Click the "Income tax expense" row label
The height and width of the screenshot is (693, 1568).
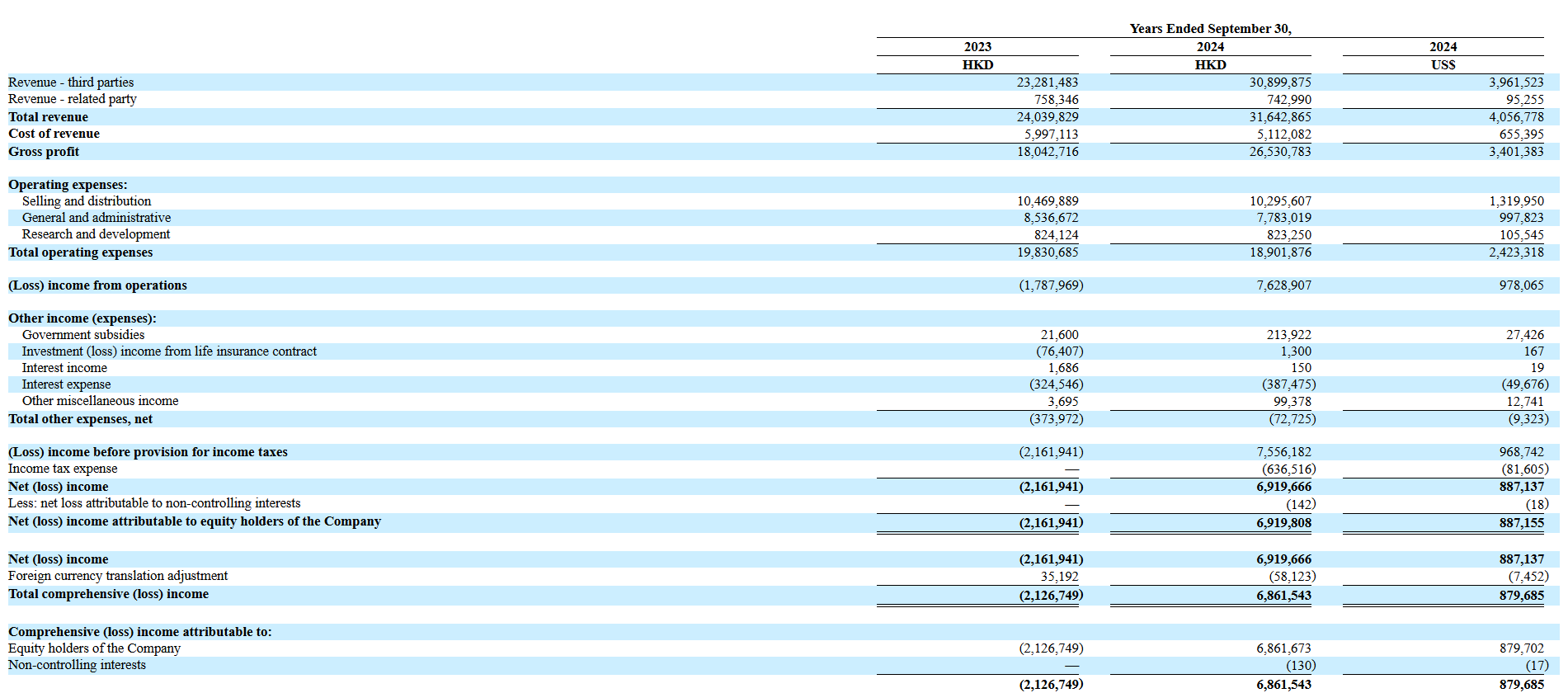(63, 469)
